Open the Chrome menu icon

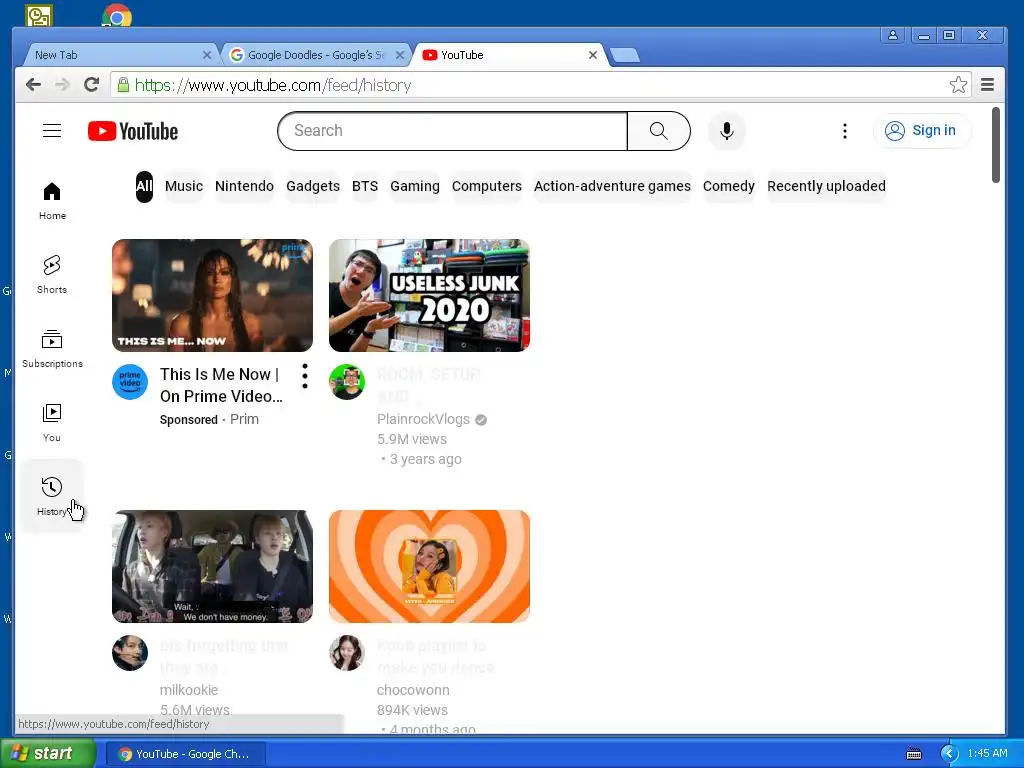click(x=987, y=84)
